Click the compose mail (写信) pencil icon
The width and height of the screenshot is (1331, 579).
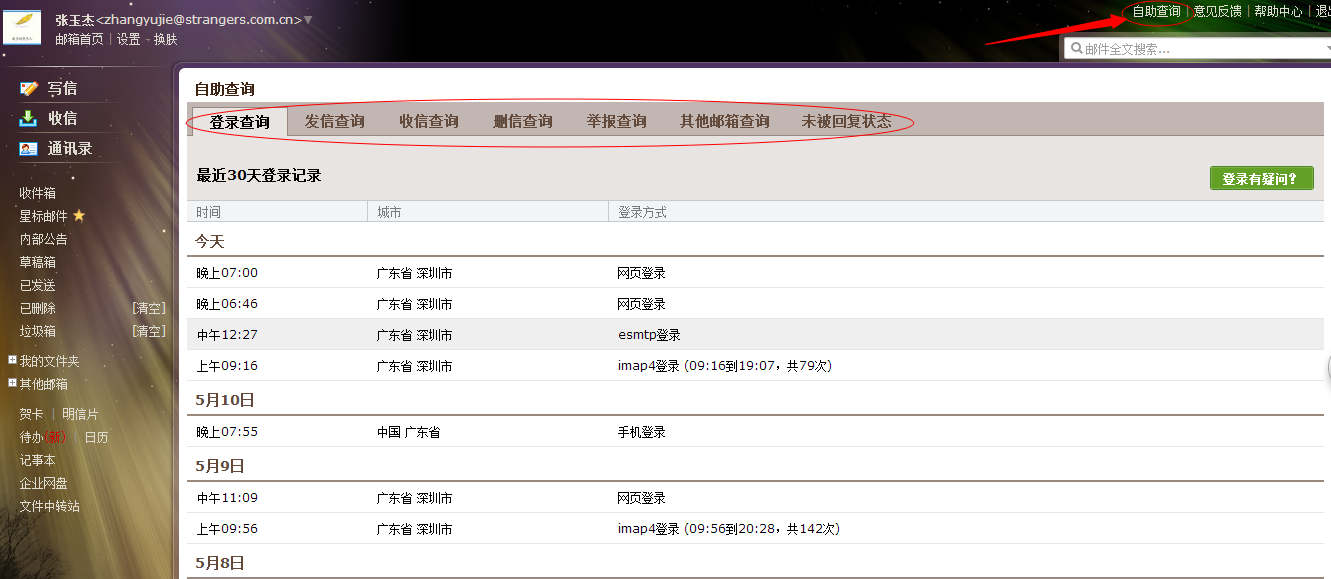coord(29,88)
